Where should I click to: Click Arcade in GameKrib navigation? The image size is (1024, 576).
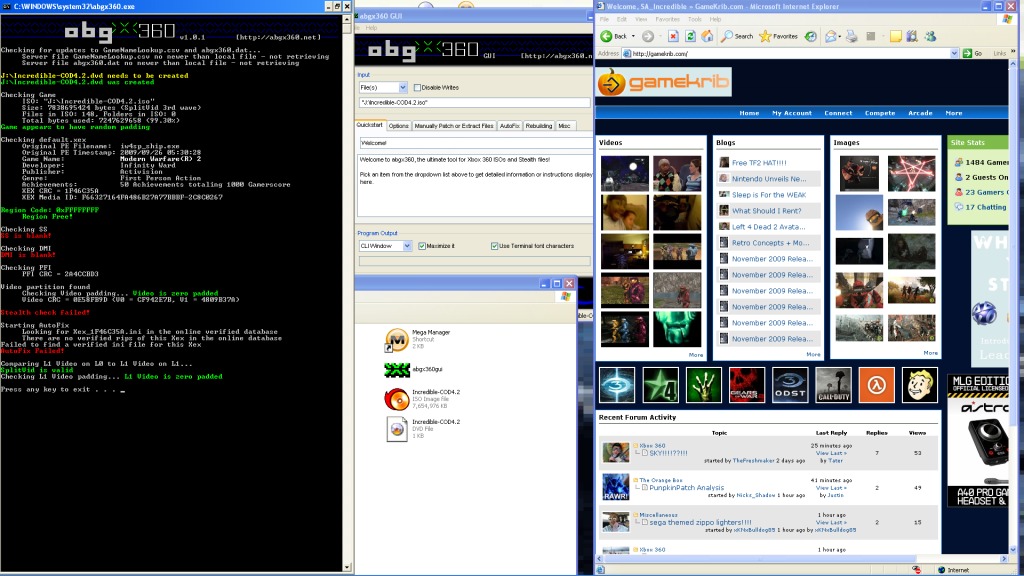[920, 113]
